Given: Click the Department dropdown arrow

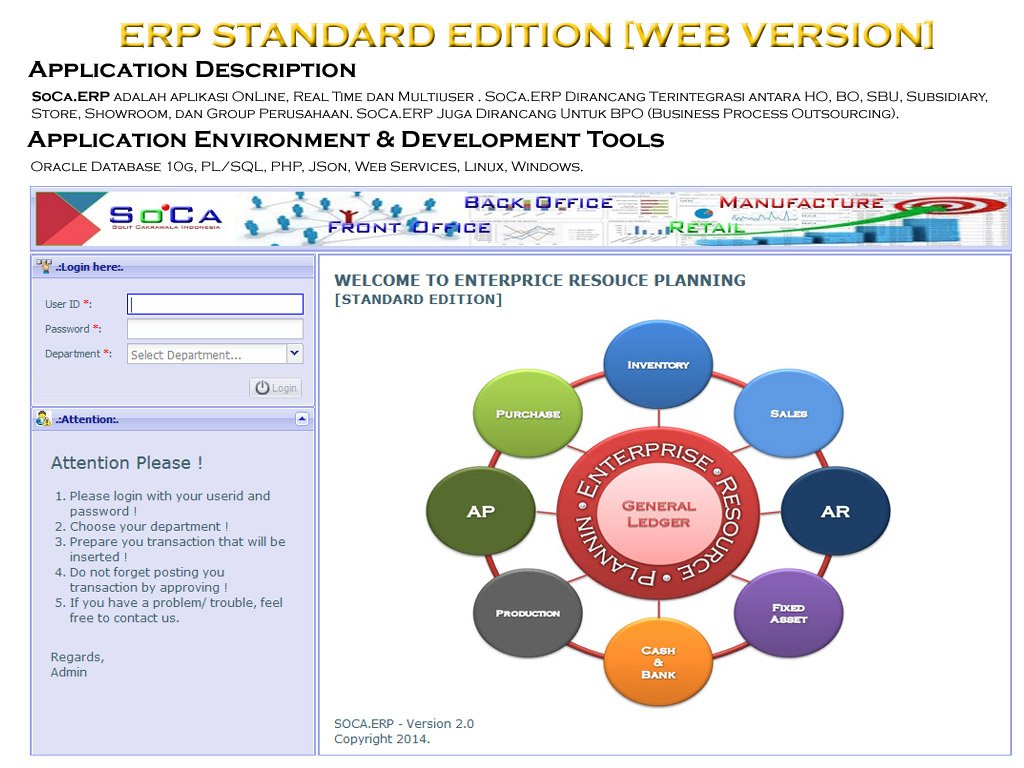Looking at the screenshot, I should click(x=295, y=354).
